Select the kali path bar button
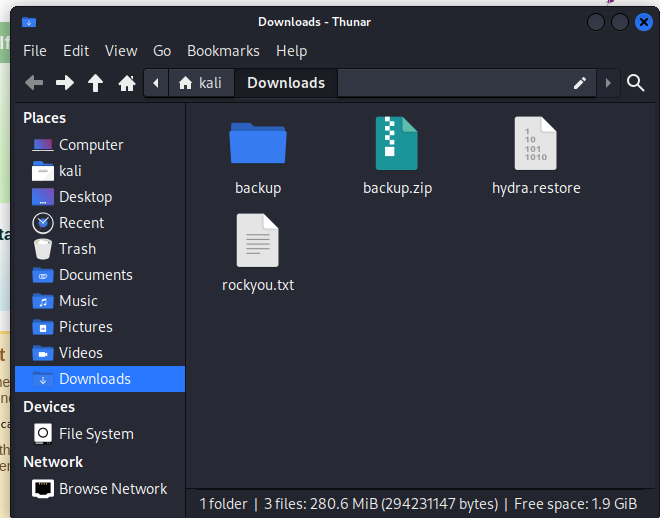Viewport: 660px width, 518px height. (201, 83)
